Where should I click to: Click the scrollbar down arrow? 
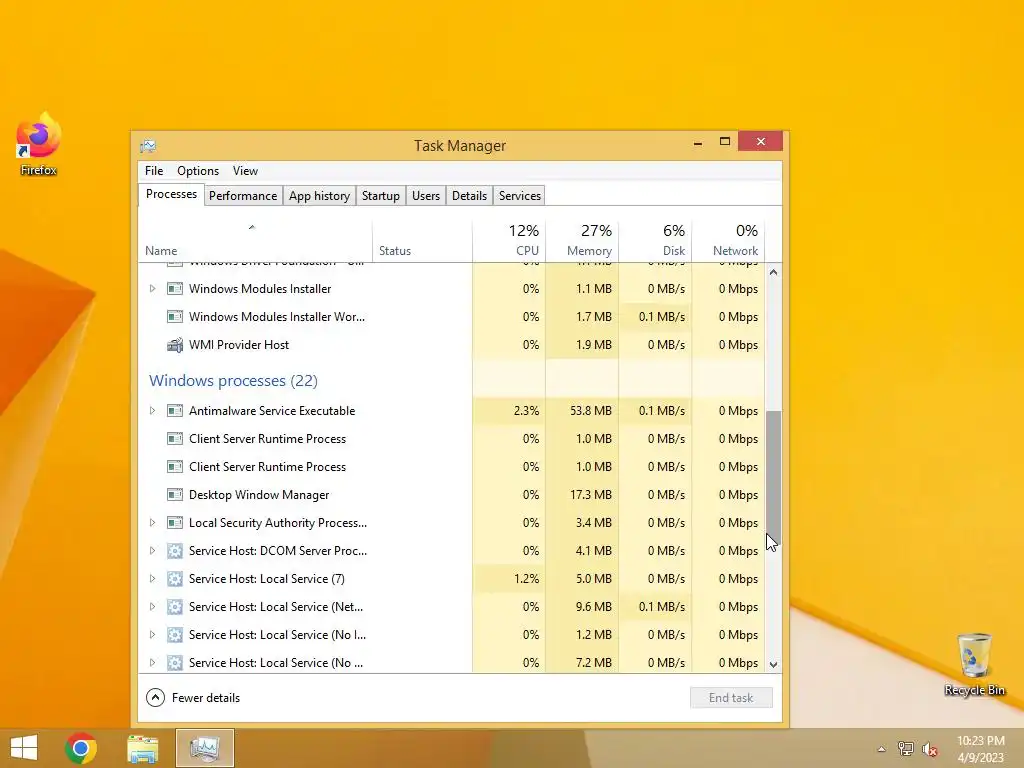(773, 665)
